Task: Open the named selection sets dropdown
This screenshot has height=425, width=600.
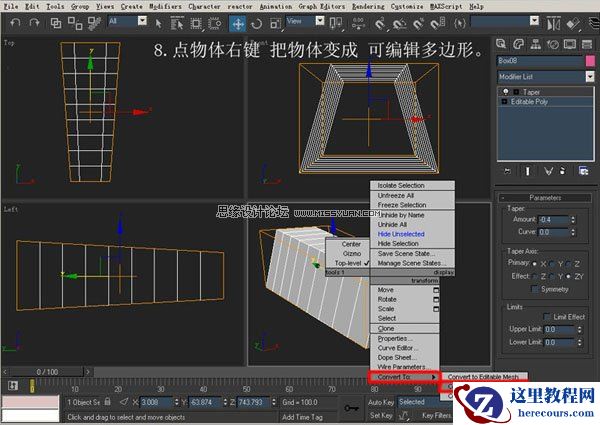Action: point(534,21)
